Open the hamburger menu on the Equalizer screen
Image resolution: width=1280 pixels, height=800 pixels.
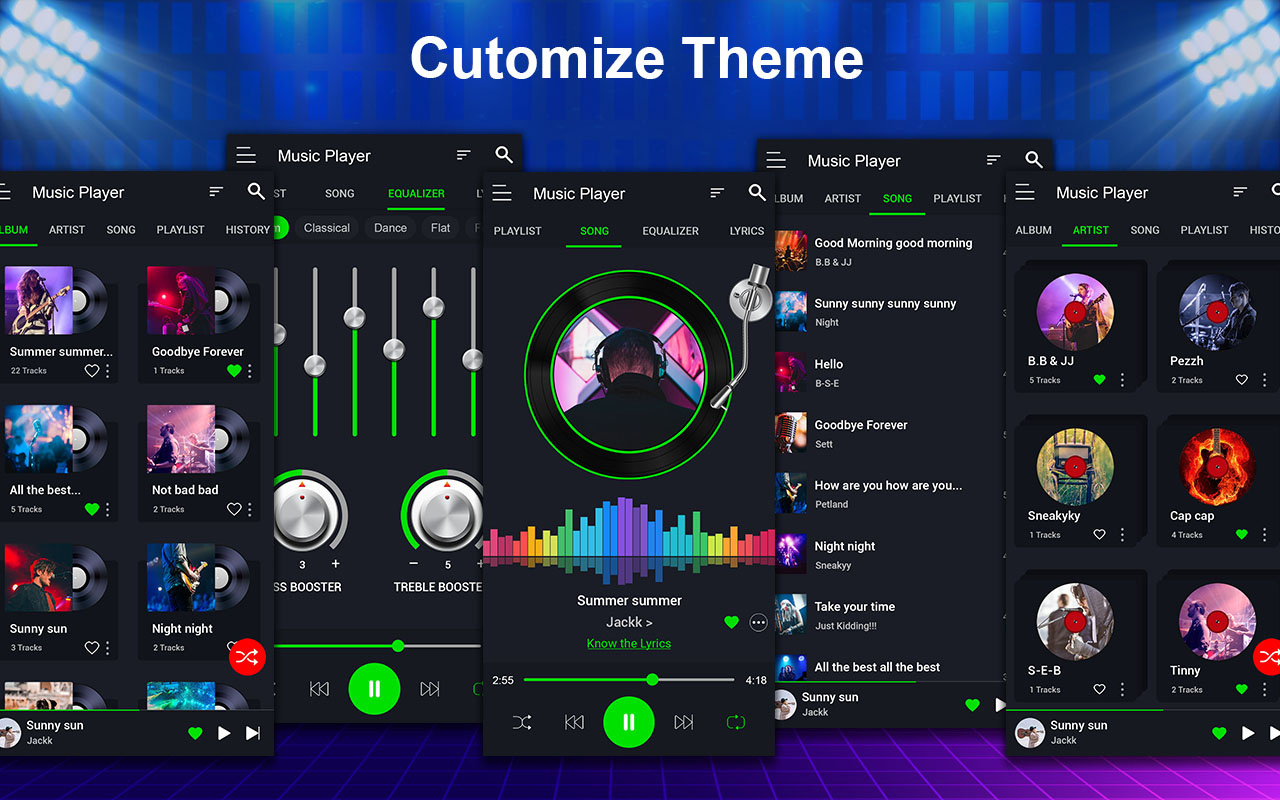246,156
